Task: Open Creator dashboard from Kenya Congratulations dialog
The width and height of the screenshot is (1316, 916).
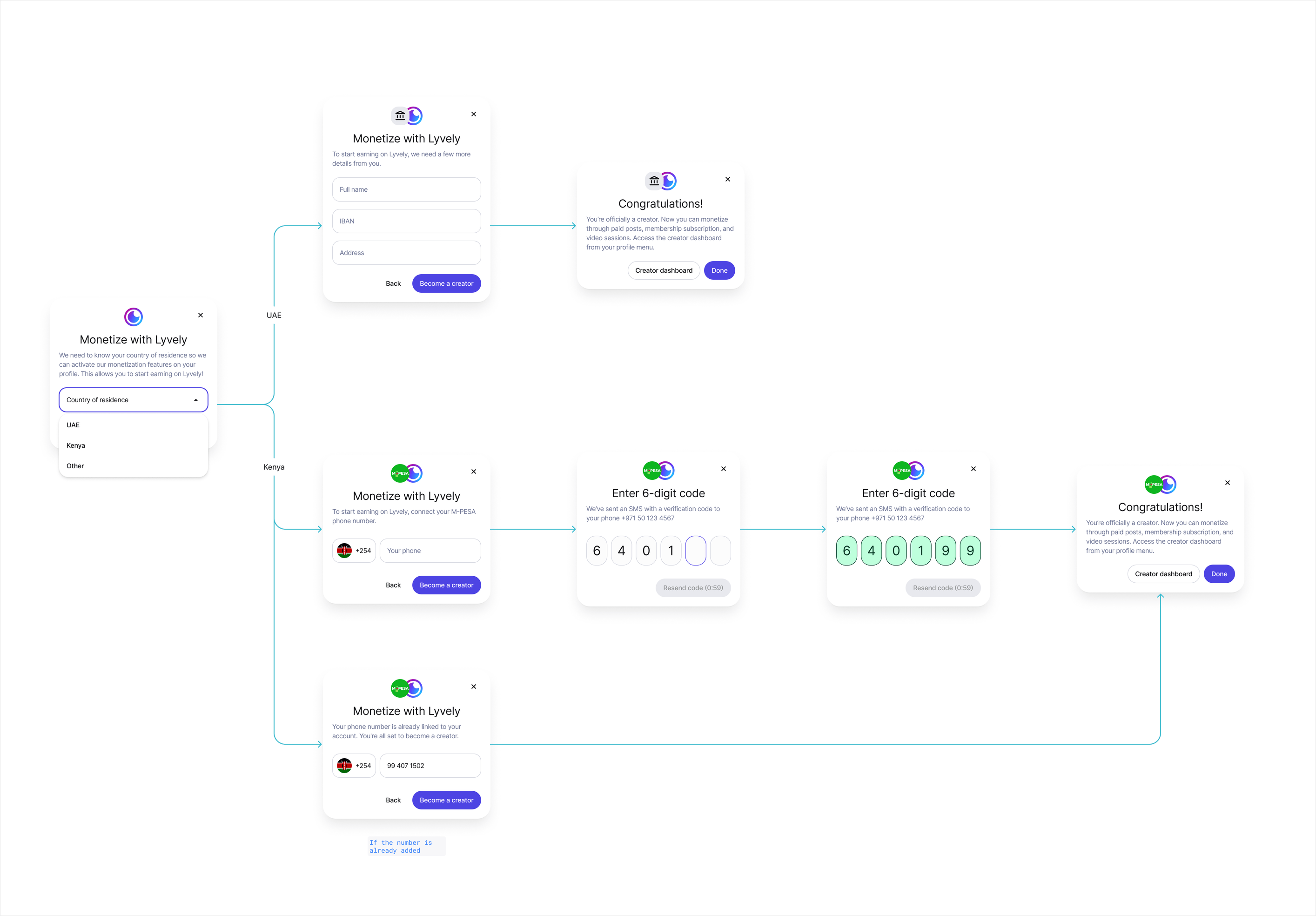Action: point(1163,574)
